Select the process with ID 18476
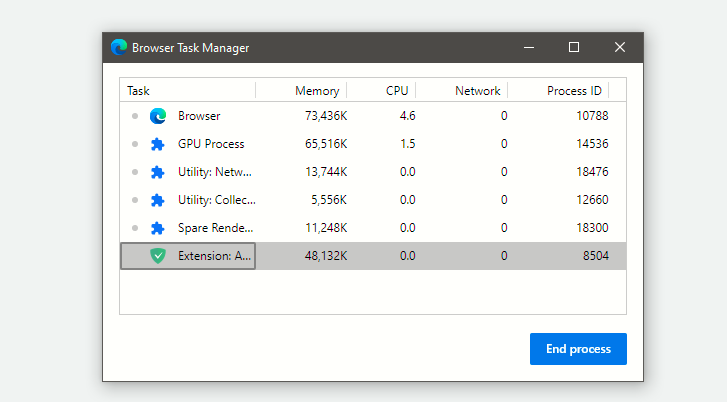 373,172
